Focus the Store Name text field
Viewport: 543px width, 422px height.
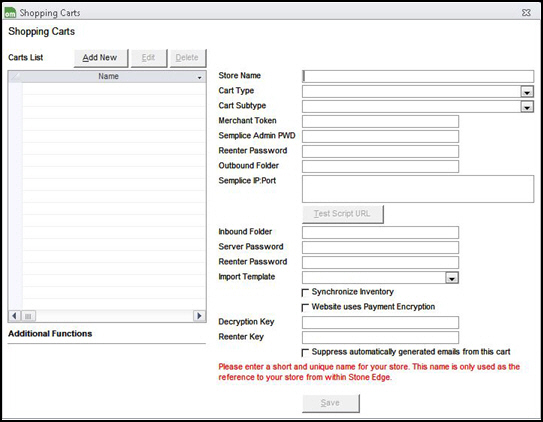(418, 77)
